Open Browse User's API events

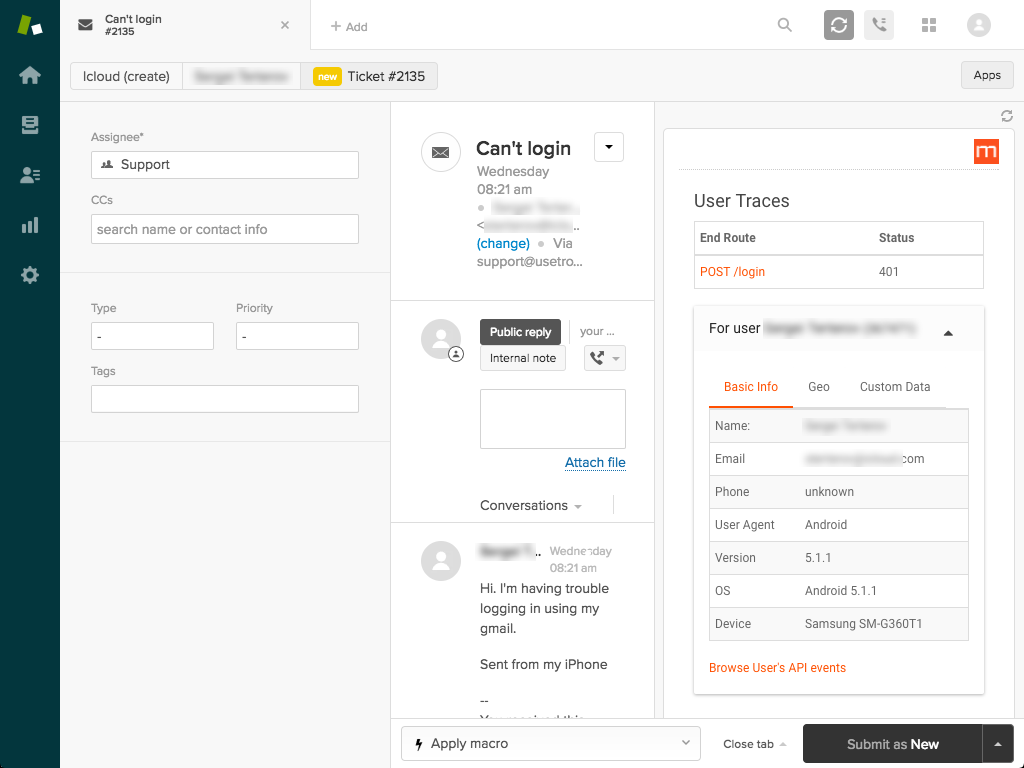point(777,667)
